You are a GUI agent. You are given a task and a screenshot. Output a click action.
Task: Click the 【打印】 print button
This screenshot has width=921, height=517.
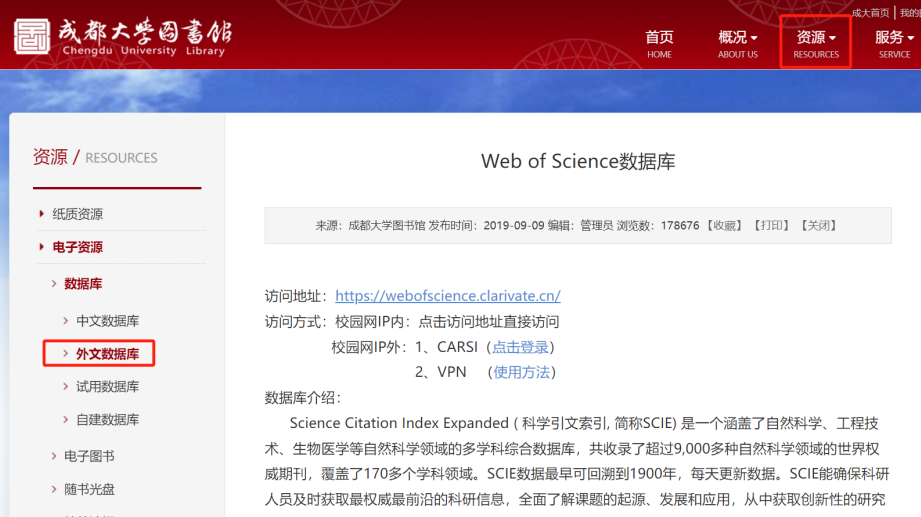[772, 226]
